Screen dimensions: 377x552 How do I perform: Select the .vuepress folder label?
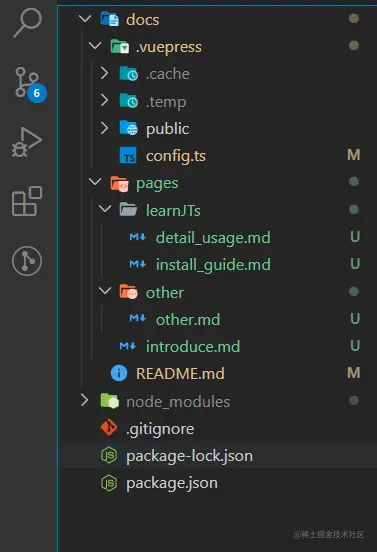point(169,47)
